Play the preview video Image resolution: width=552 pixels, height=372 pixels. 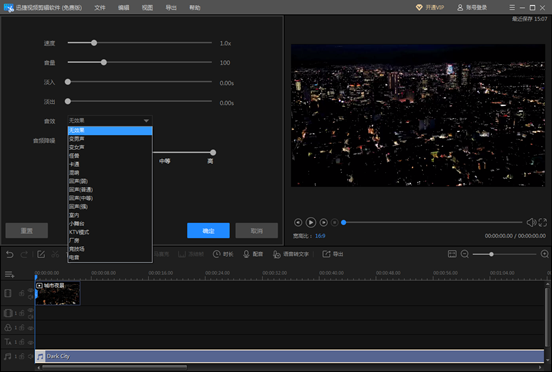[310, 222]
